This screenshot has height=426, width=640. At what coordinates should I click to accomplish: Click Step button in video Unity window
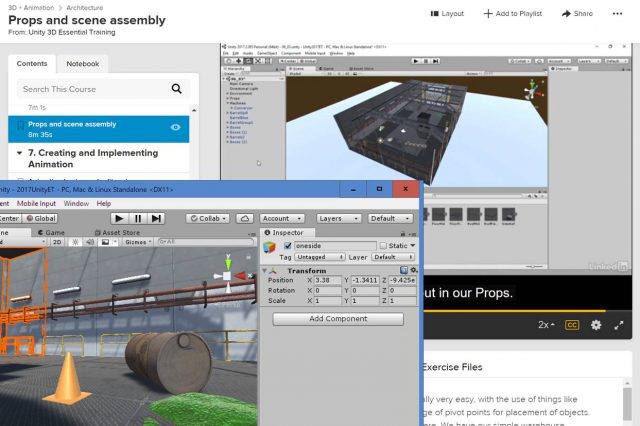(436, 61)
